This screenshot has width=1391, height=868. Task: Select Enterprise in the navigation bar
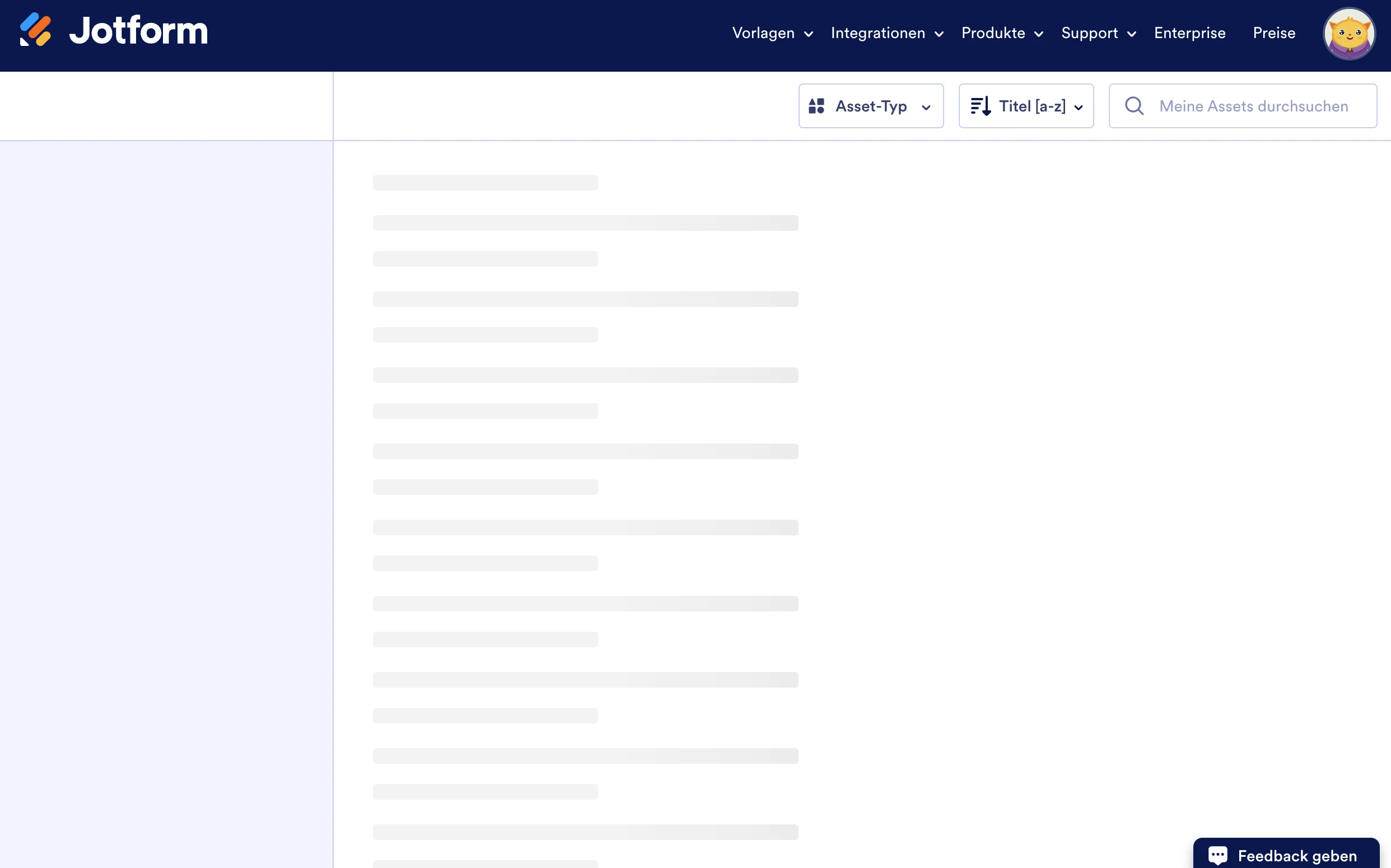pyautogui.click(x=1189, y=33)
